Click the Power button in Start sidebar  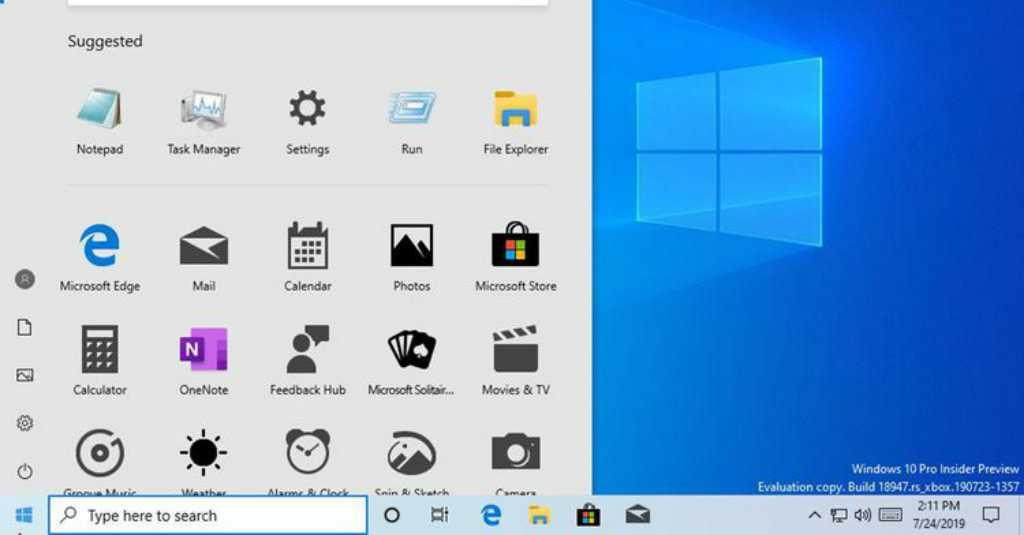pyautogui.click(x=25, y=471)
